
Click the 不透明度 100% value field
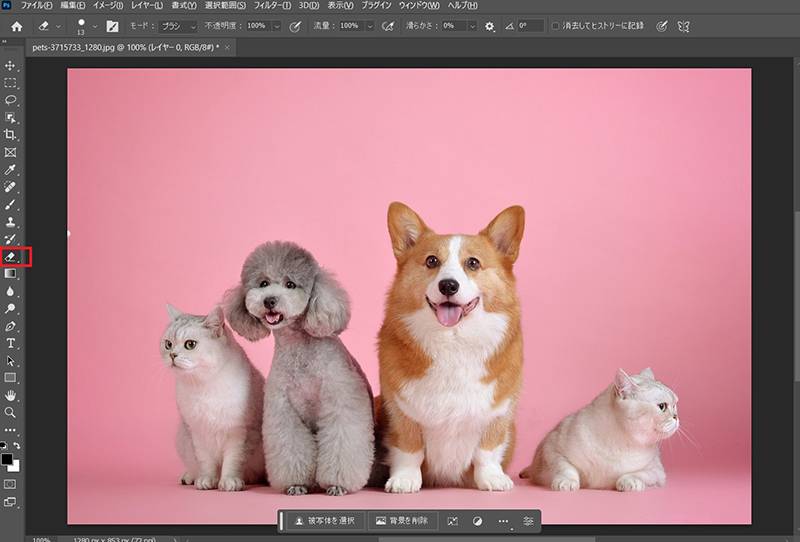[259, 26]
